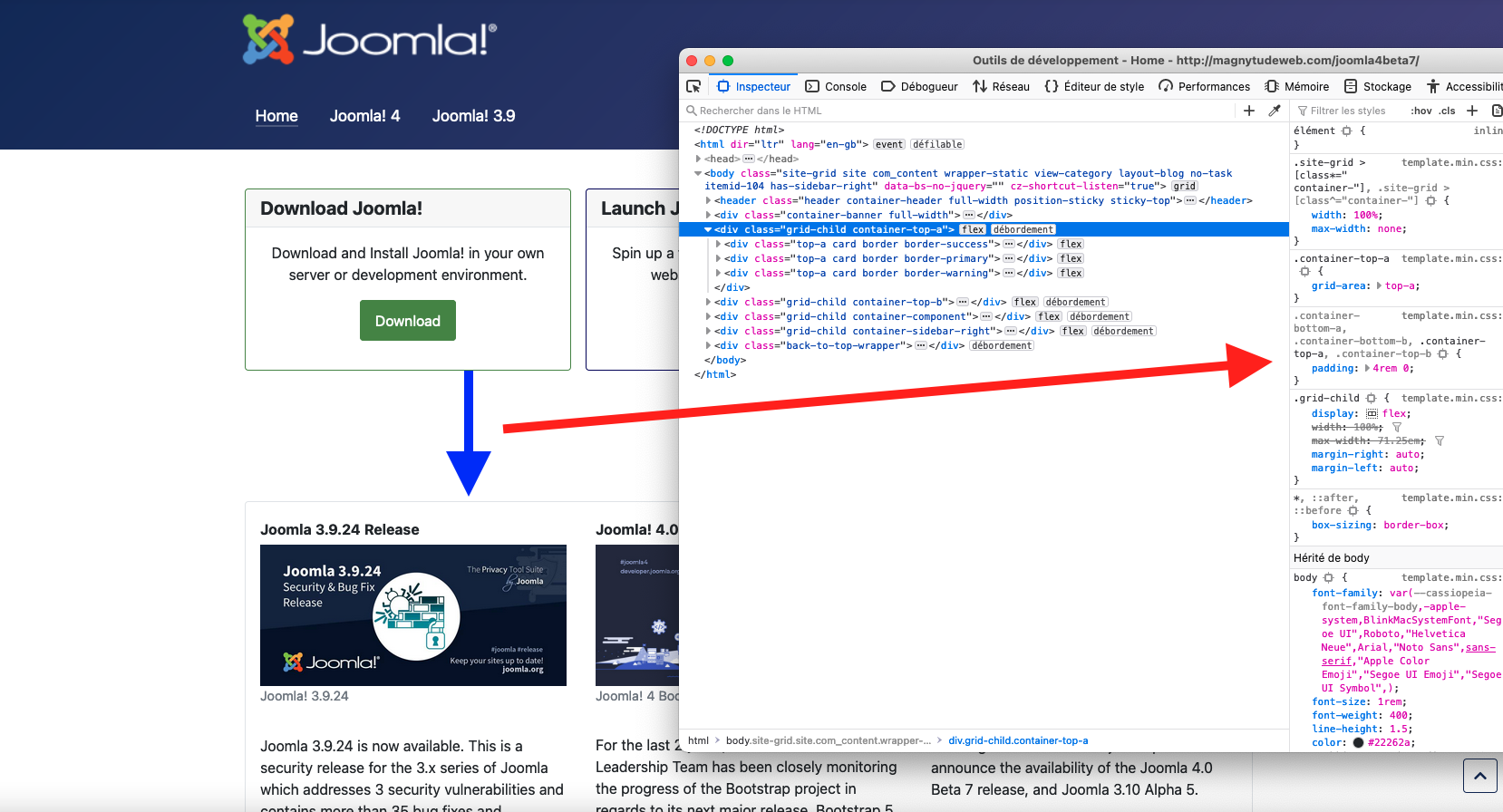Toggle the .cls classes panel
The height and width of the screenshot is (812, 1503).
(1448, 111)
